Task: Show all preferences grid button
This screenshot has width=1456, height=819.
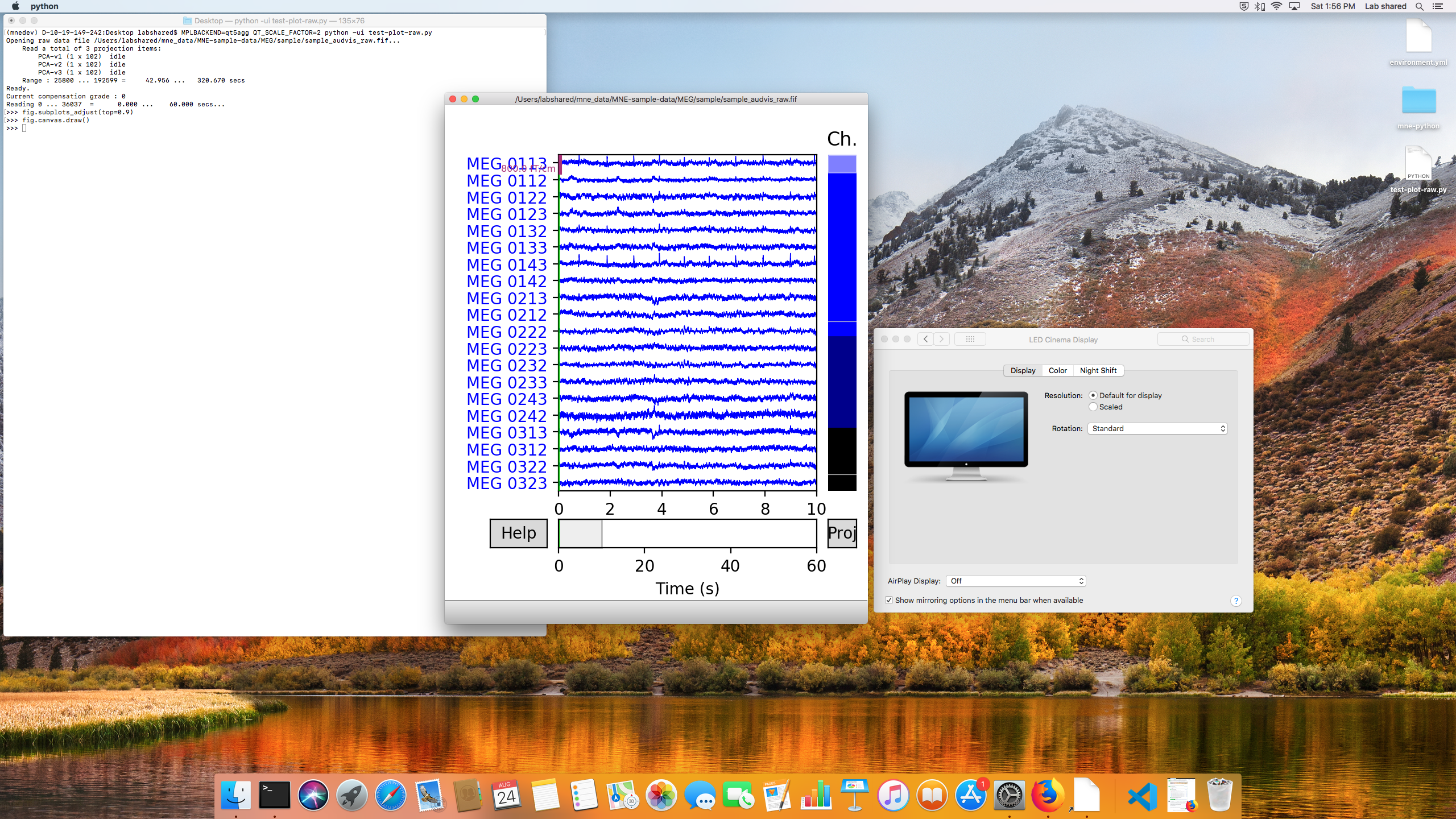Action: tap(970, 340)
